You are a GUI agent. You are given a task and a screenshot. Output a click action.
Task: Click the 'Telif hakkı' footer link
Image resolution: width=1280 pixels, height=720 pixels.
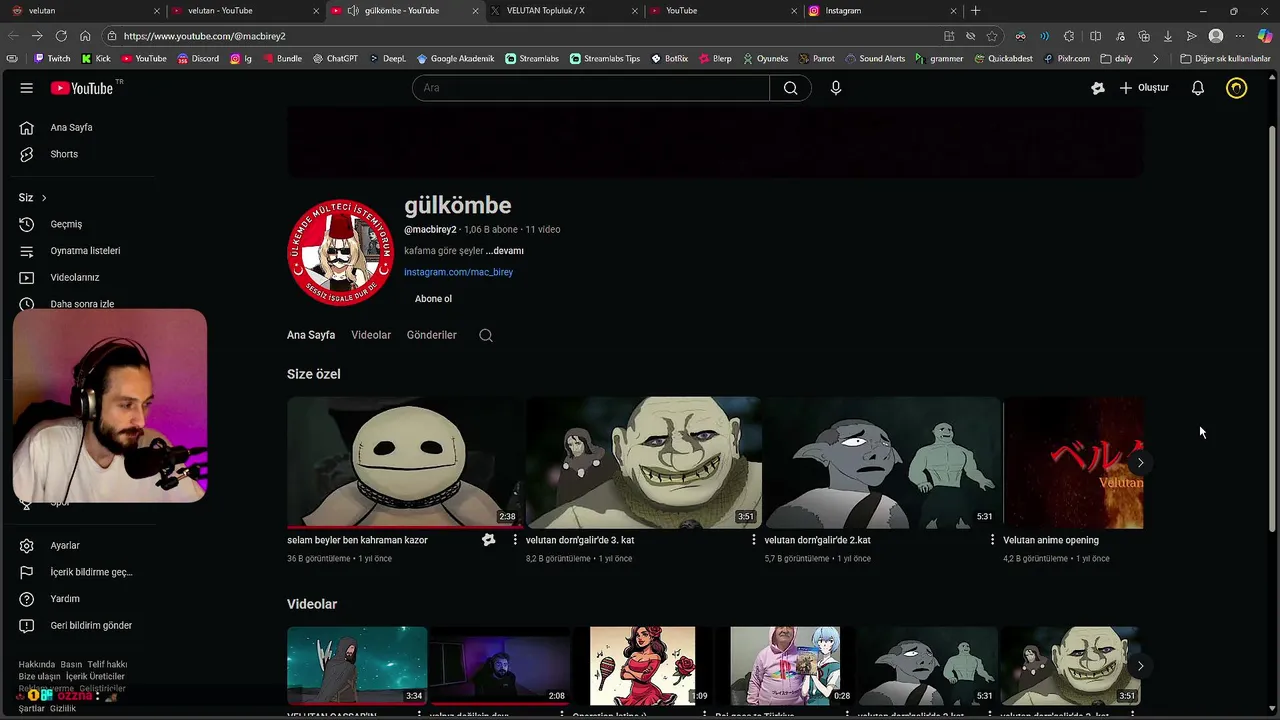tap(107, 664)
